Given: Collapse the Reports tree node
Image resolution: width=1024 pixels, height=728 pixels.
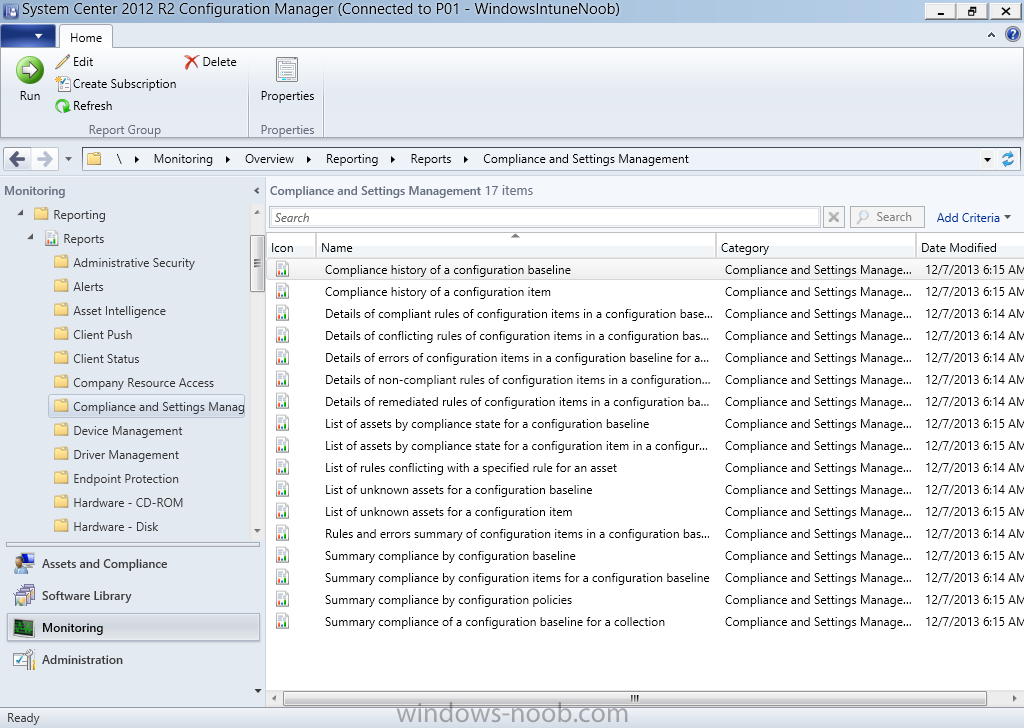Looking at the screenshot, I should [x=31, y=237].
